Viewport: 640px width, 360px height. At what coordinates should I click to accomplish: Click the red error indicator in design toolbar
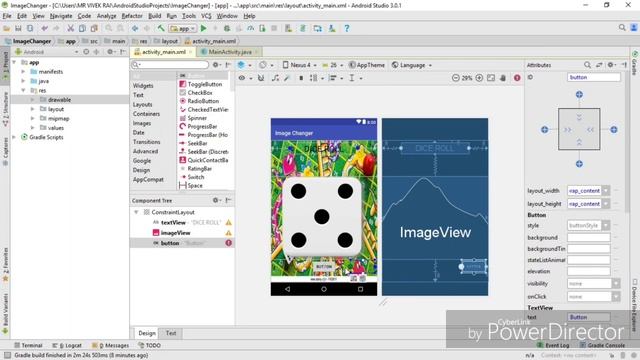tap(517, 78)
